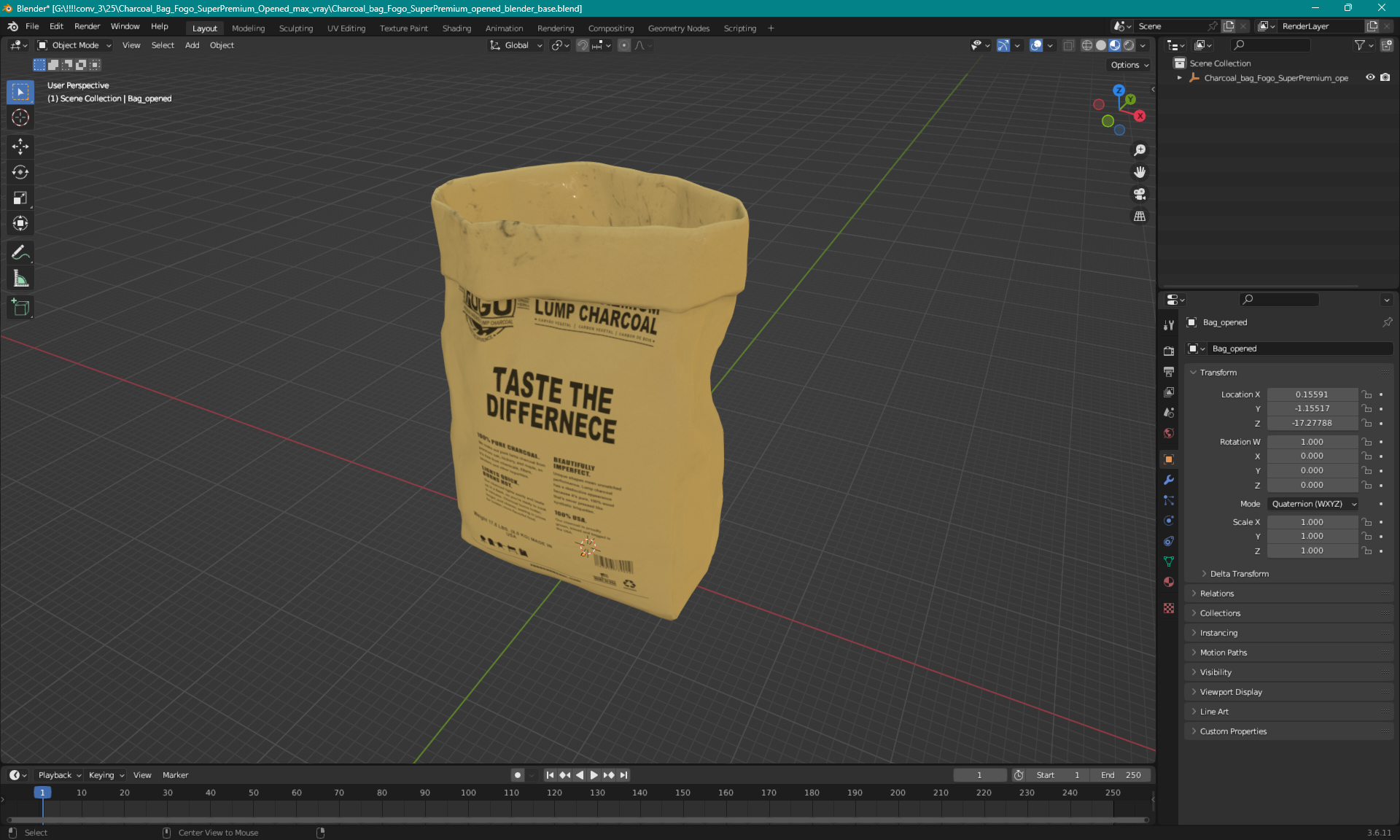Open the Render menu

pyautogui.click(x=87, y=26)
